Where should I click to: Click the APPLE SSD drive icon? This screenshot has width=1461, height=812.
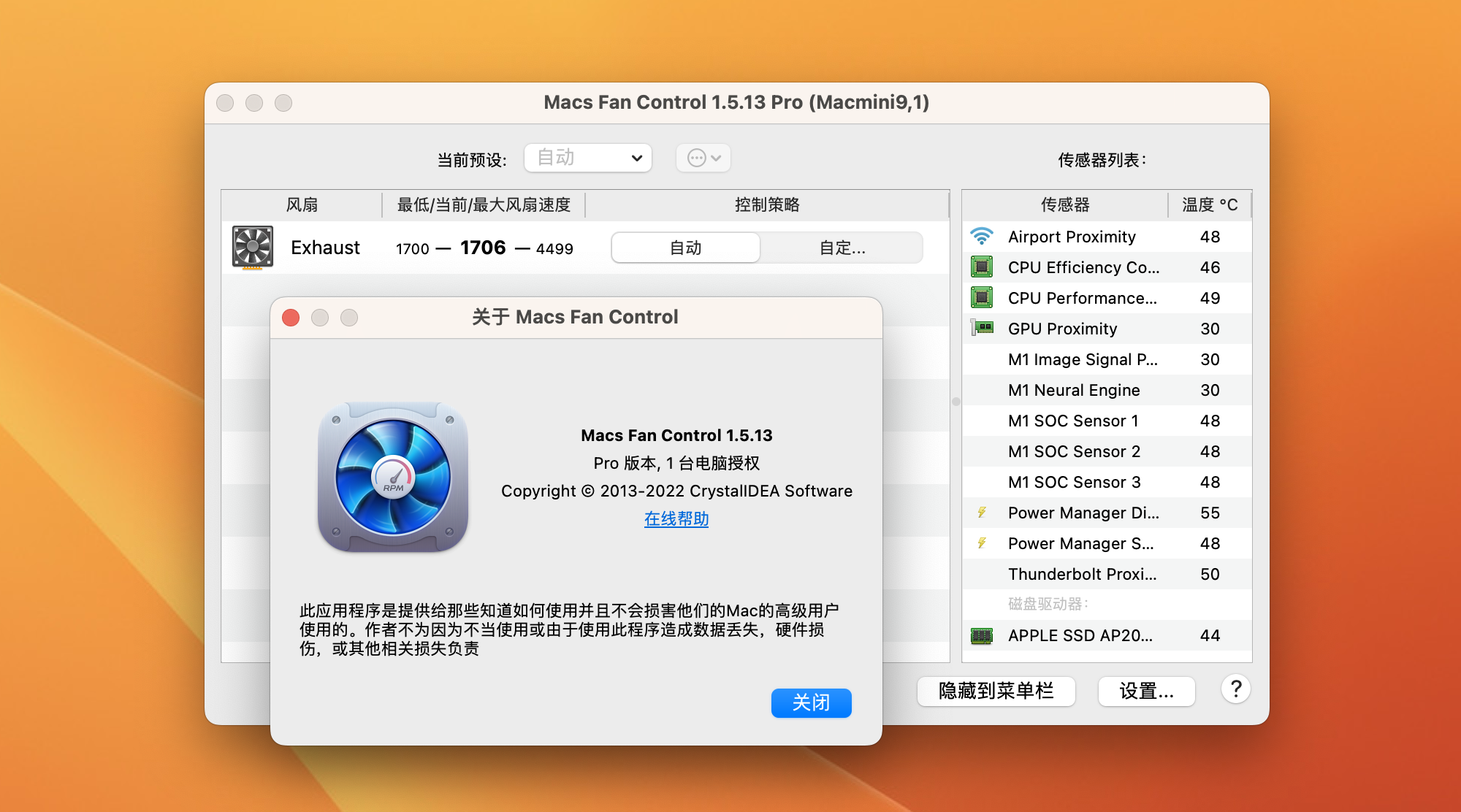click(981, 635)
